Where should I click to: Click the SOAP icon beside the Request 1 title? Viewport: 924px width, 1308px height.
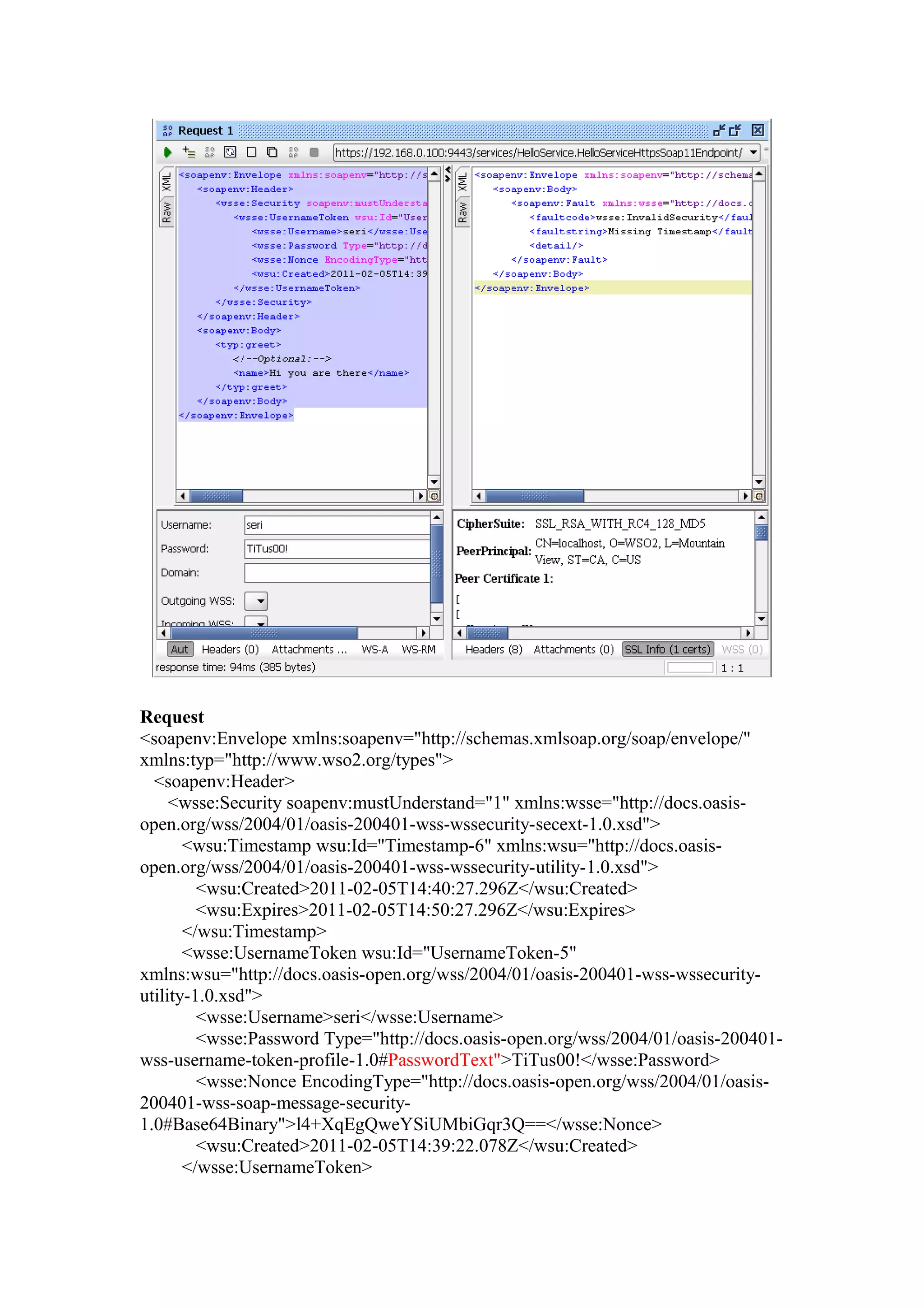point(167,130)
